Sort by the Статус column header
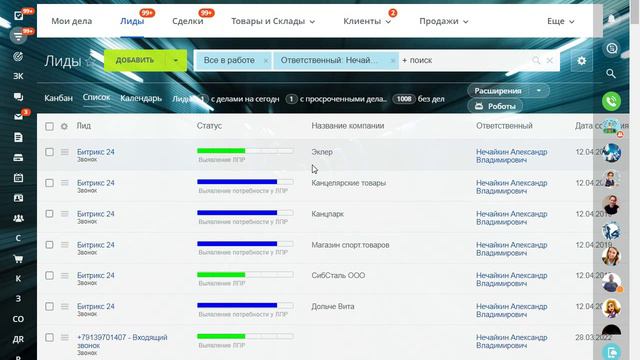The height and width of the screenshot is (360, 640). pyautogui.click(x=209, y=126)
